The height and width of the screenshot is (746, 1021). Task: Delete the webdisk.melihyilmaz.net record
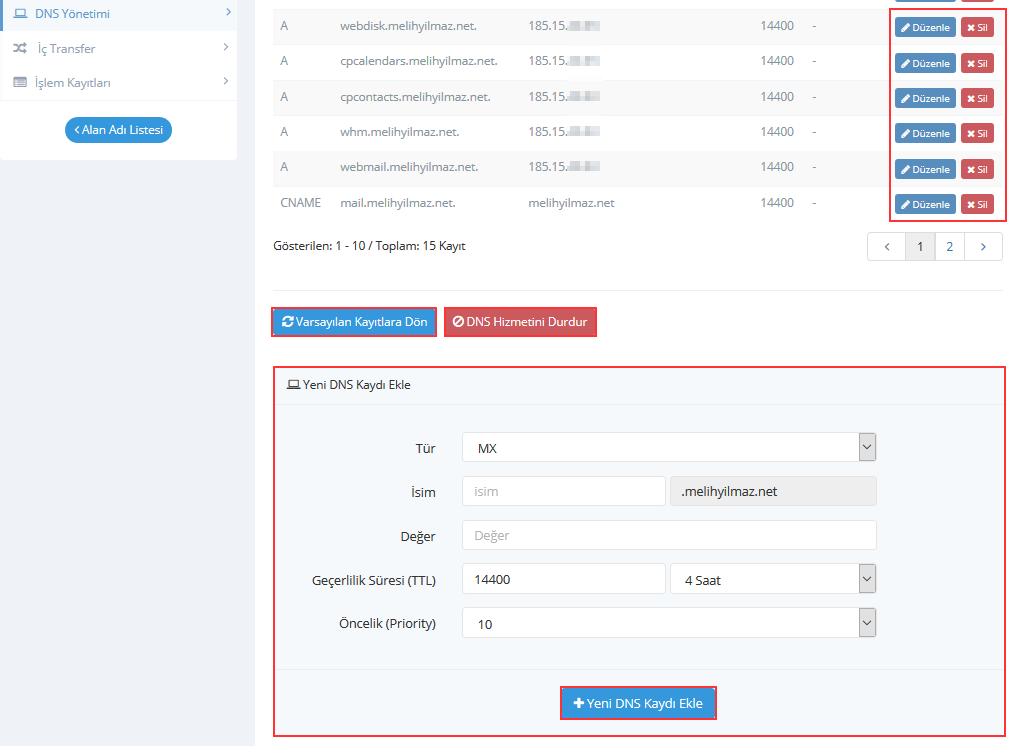[x=976, y=28]
